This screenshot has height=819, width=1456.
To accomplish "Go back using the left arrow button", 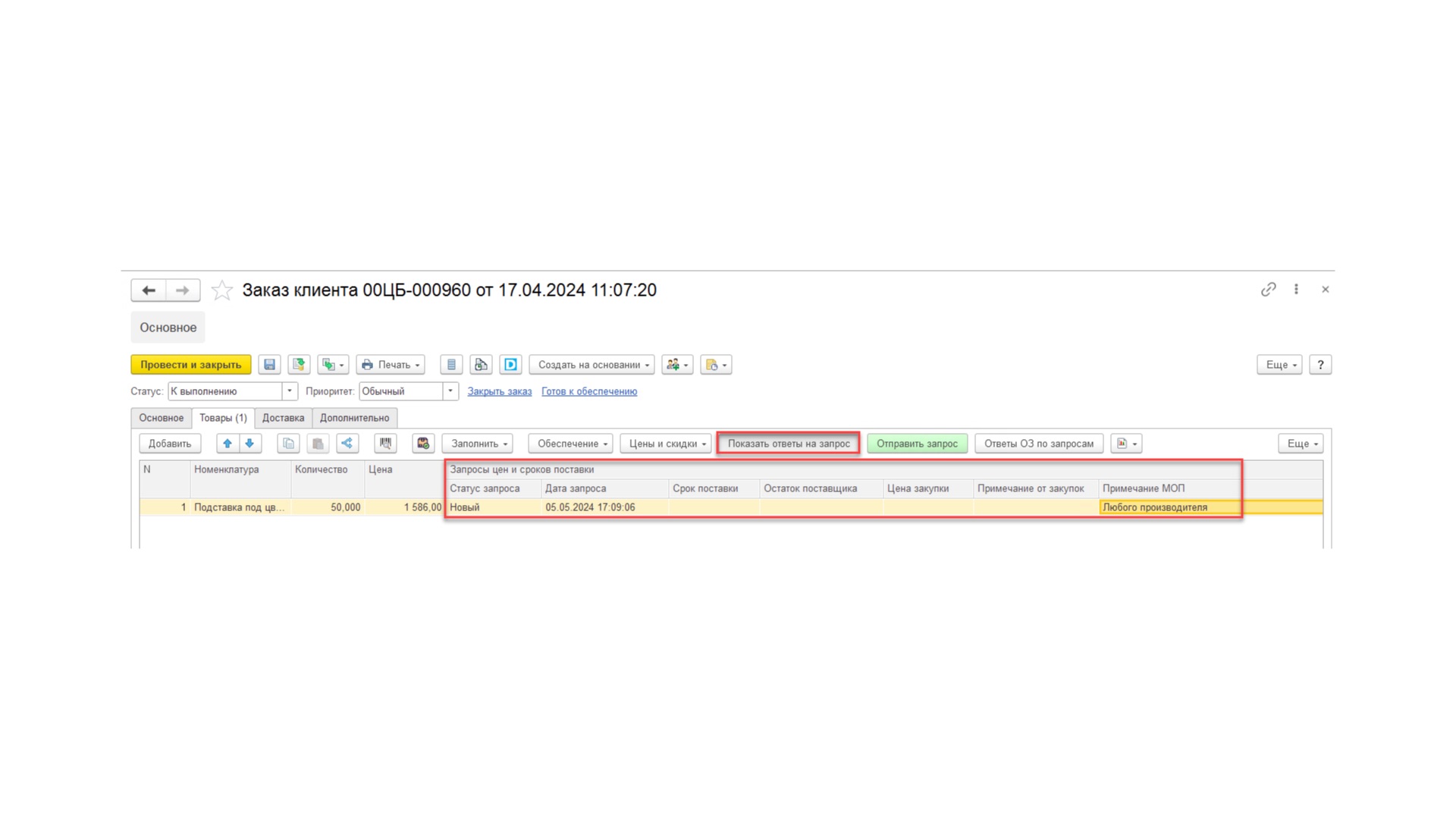I will pos(149,290).
